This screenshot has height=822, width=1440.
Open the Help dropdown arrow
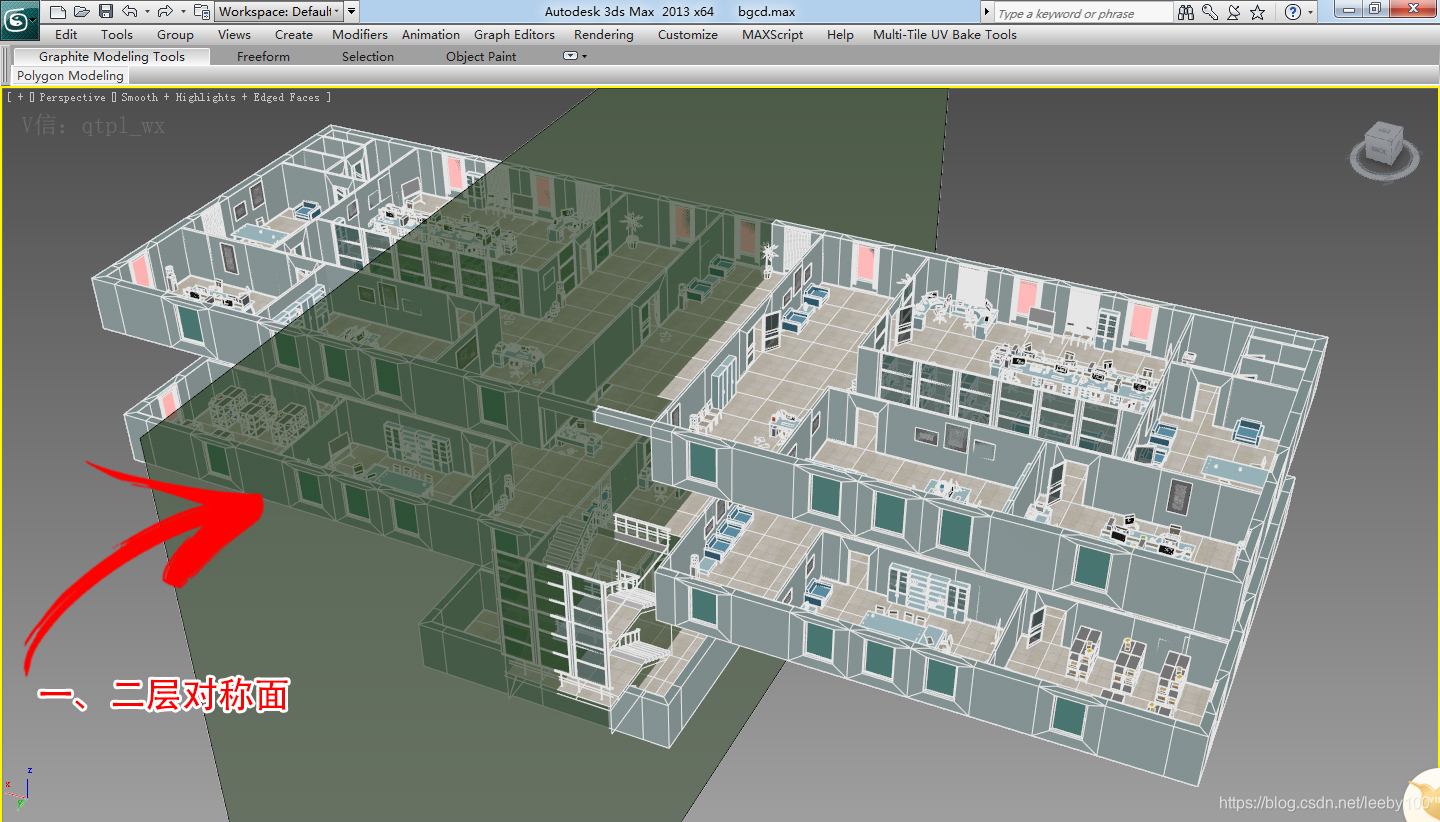tap(1311, 13)
